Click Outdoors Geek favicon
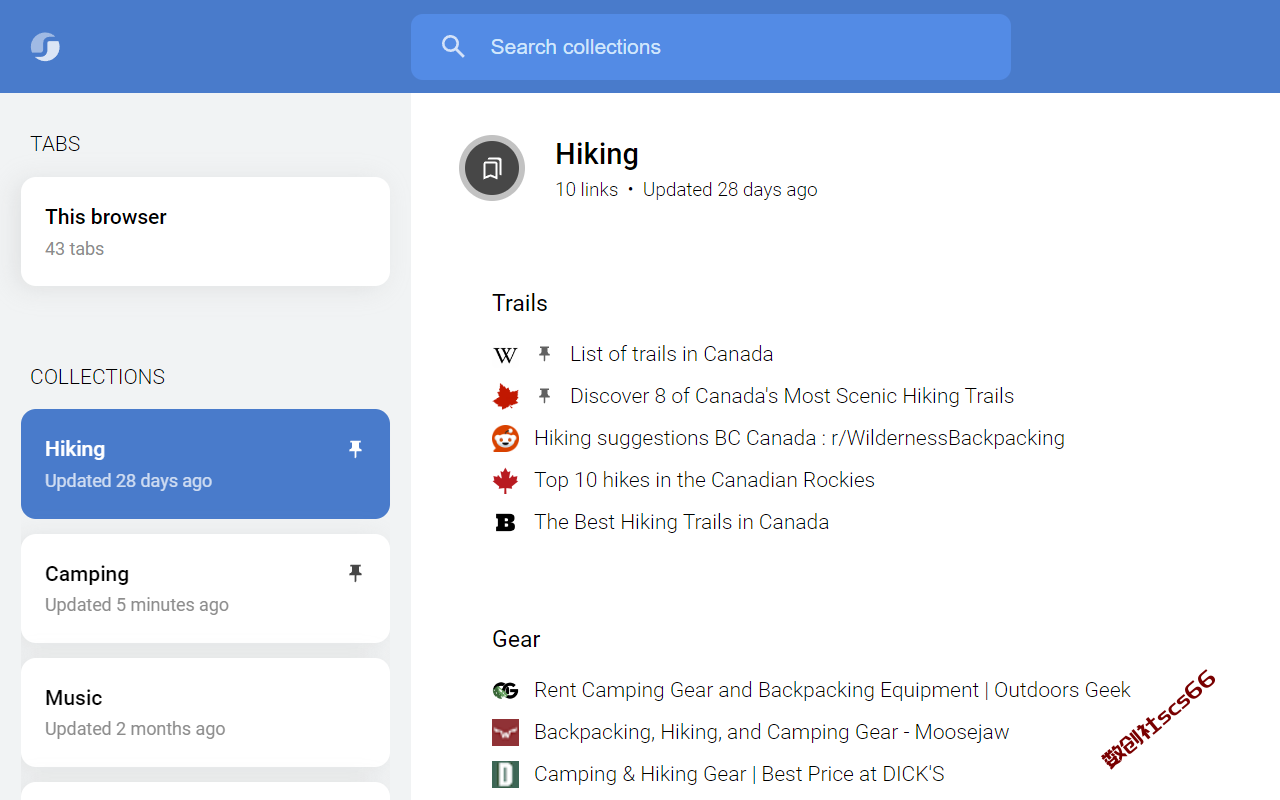The image size is (1280, 800). pyautogui.click(x=506, y=690)
